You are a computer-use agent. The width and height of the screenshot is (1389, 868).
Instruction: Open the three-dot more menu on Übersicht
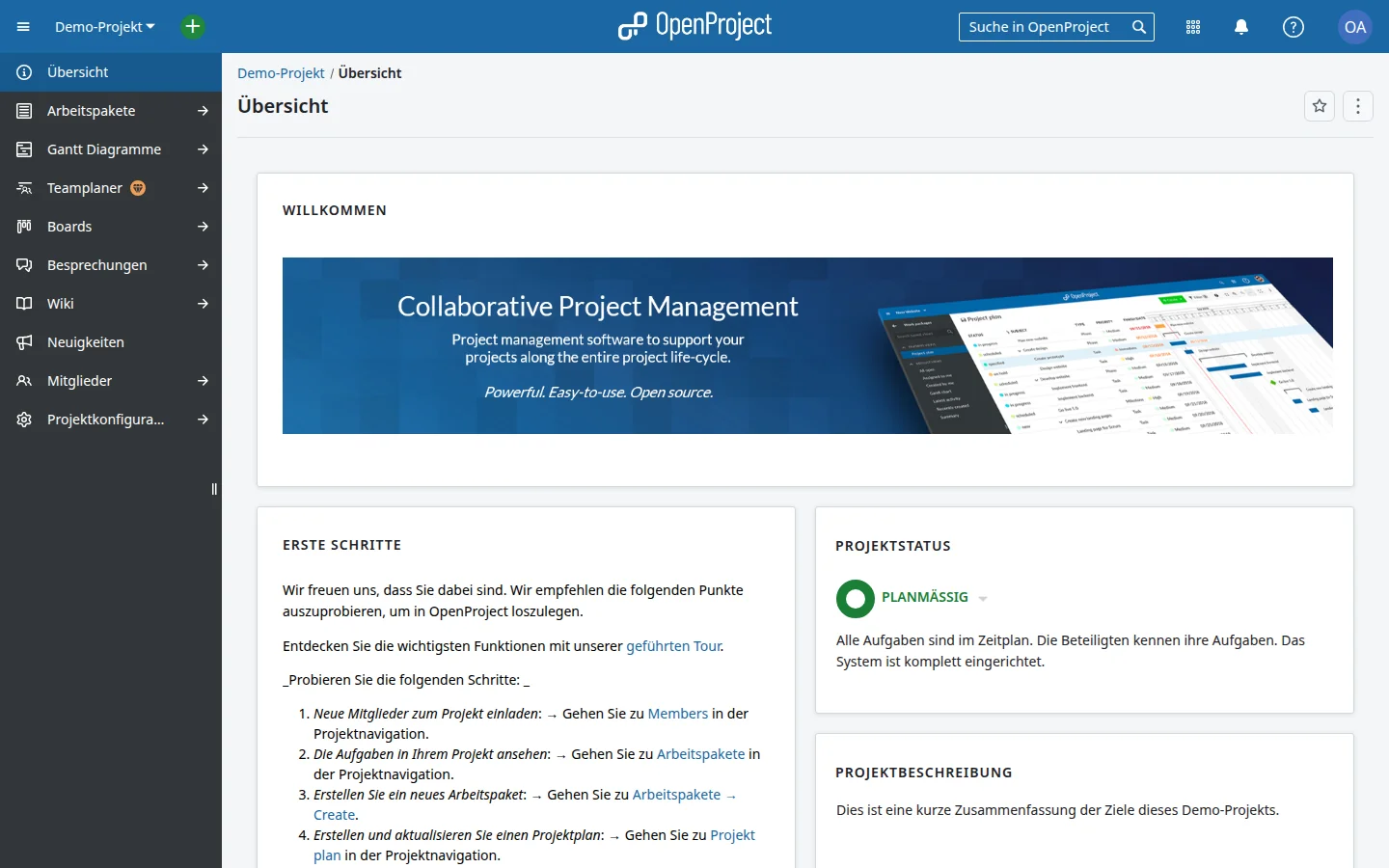[x=1358, y=106]
